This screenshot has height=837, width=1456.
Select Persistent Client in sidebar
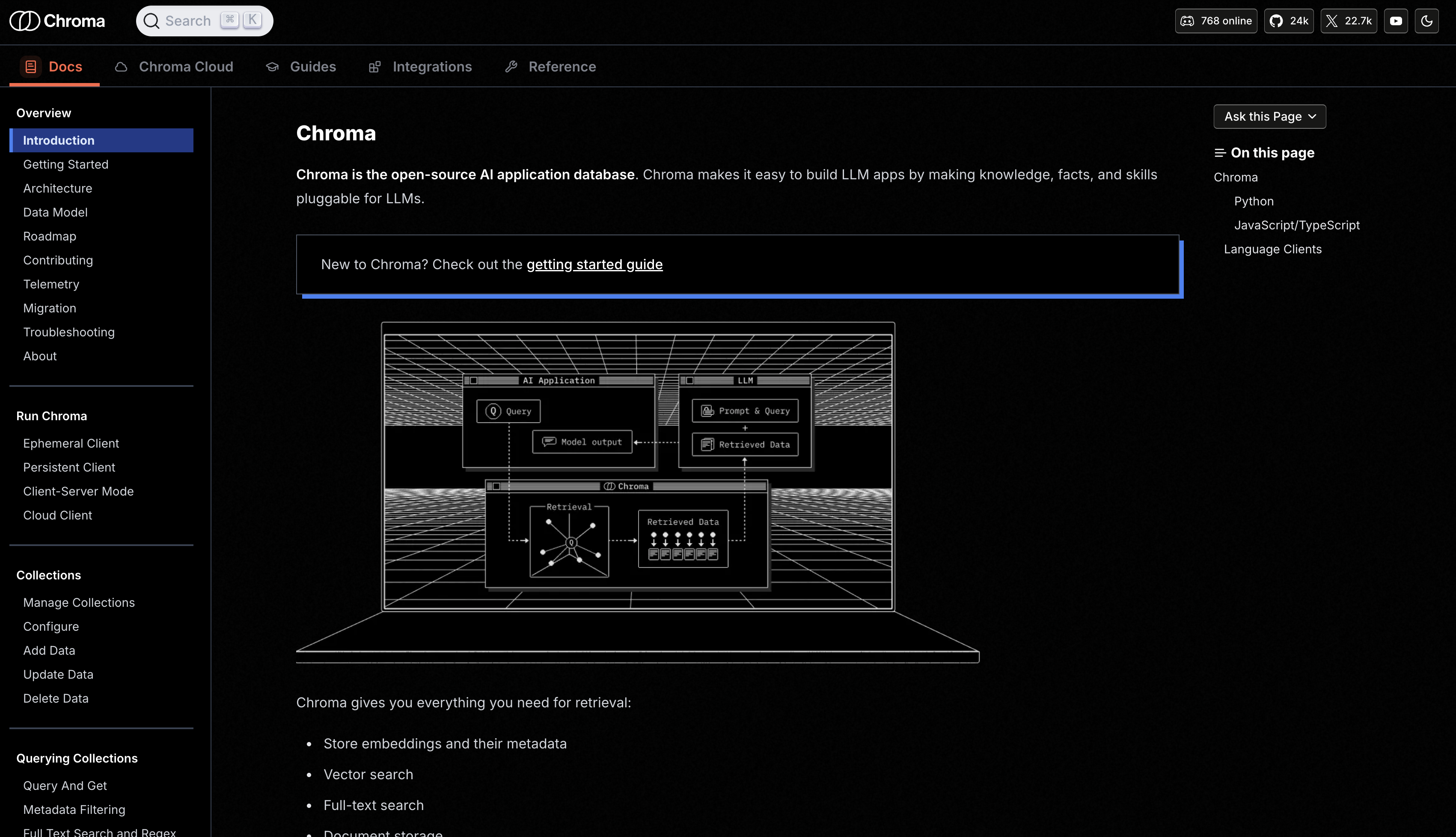click(69, 467)
